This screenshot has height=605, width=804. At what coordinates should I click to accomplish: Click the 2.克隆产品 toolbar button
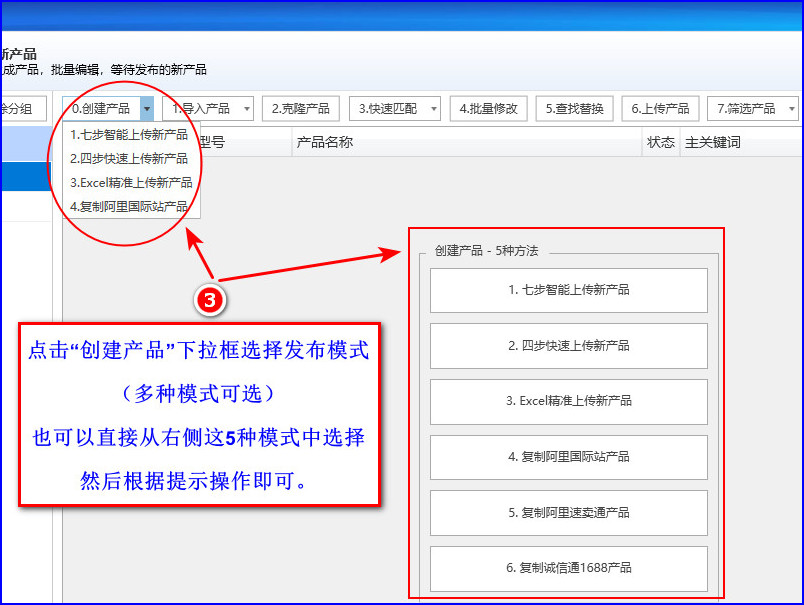tap(300, 109)
